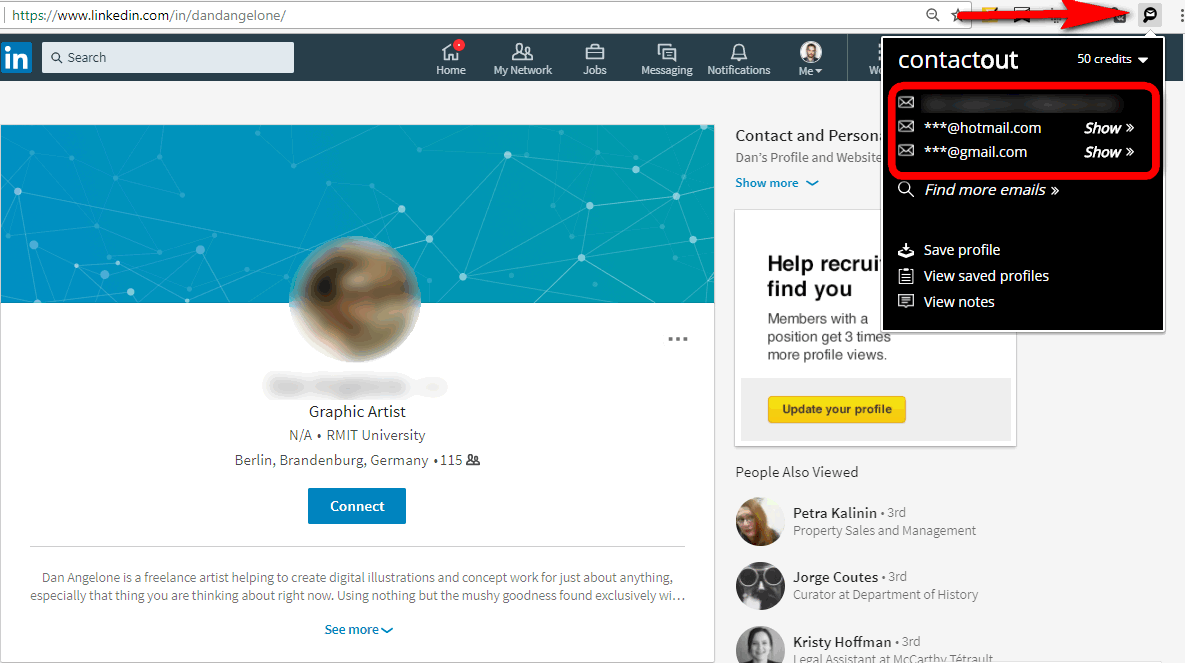Show the hidden hotmail.com email

(1108, 128)
